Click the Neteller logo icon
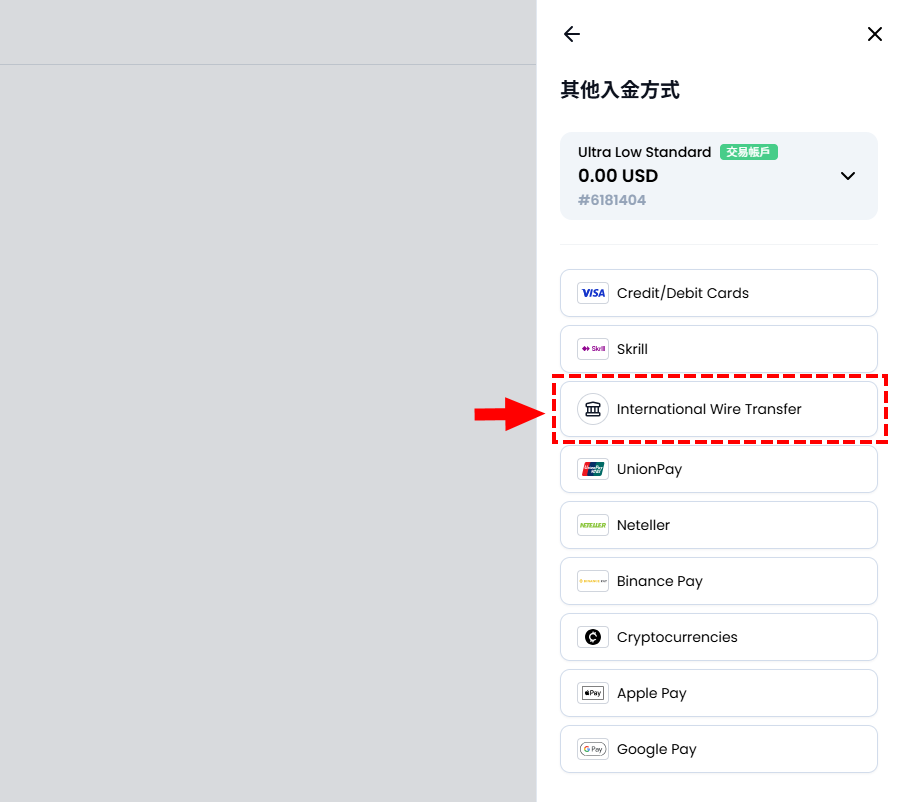Screen dimensions: 900x802 593,525
